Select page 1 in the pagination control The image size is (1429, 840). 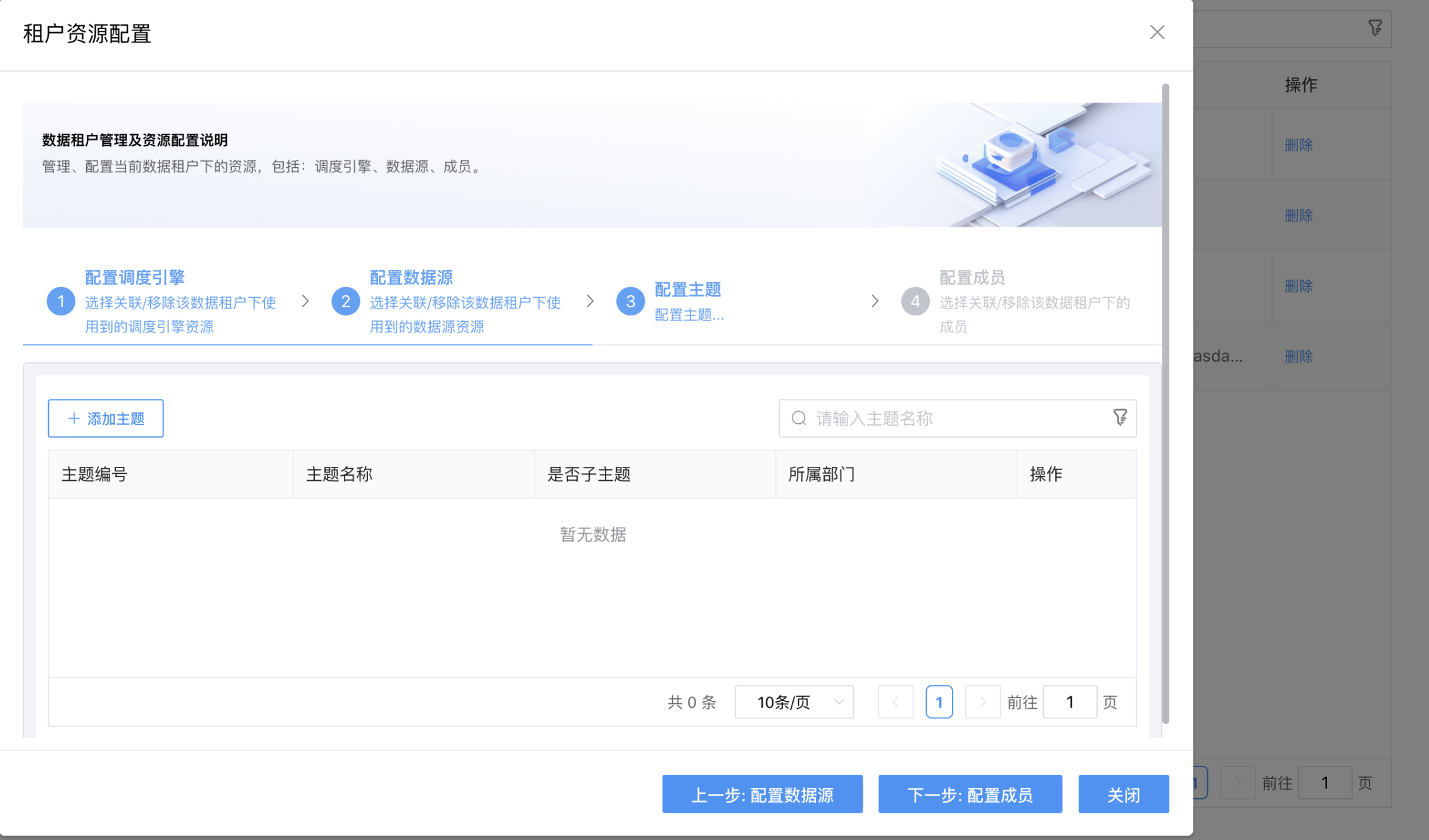(939, 702)
